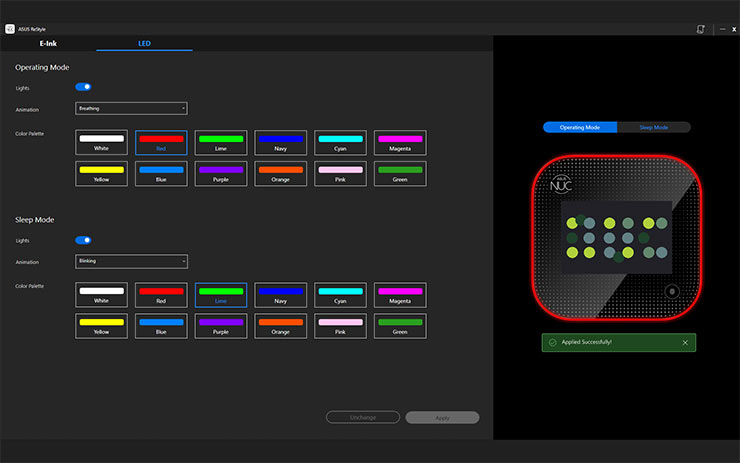The width and height of the screenshot is (740, 463).
Task: Open the device icon in the title bar
Action: pyautogui.click(x=702, y=28)
